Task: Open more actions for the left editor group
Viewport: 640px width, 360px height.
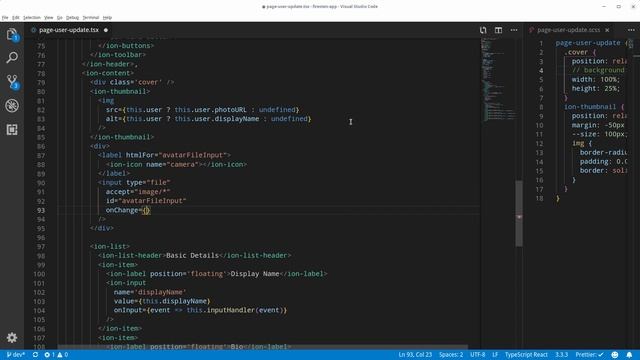Action: pos(514,30)
